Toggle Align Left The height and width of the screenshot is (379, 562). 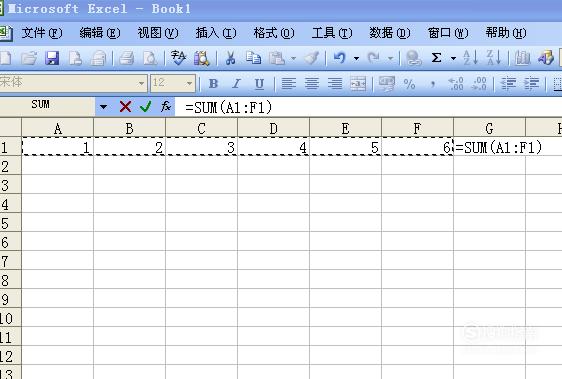tap(289, 84)
